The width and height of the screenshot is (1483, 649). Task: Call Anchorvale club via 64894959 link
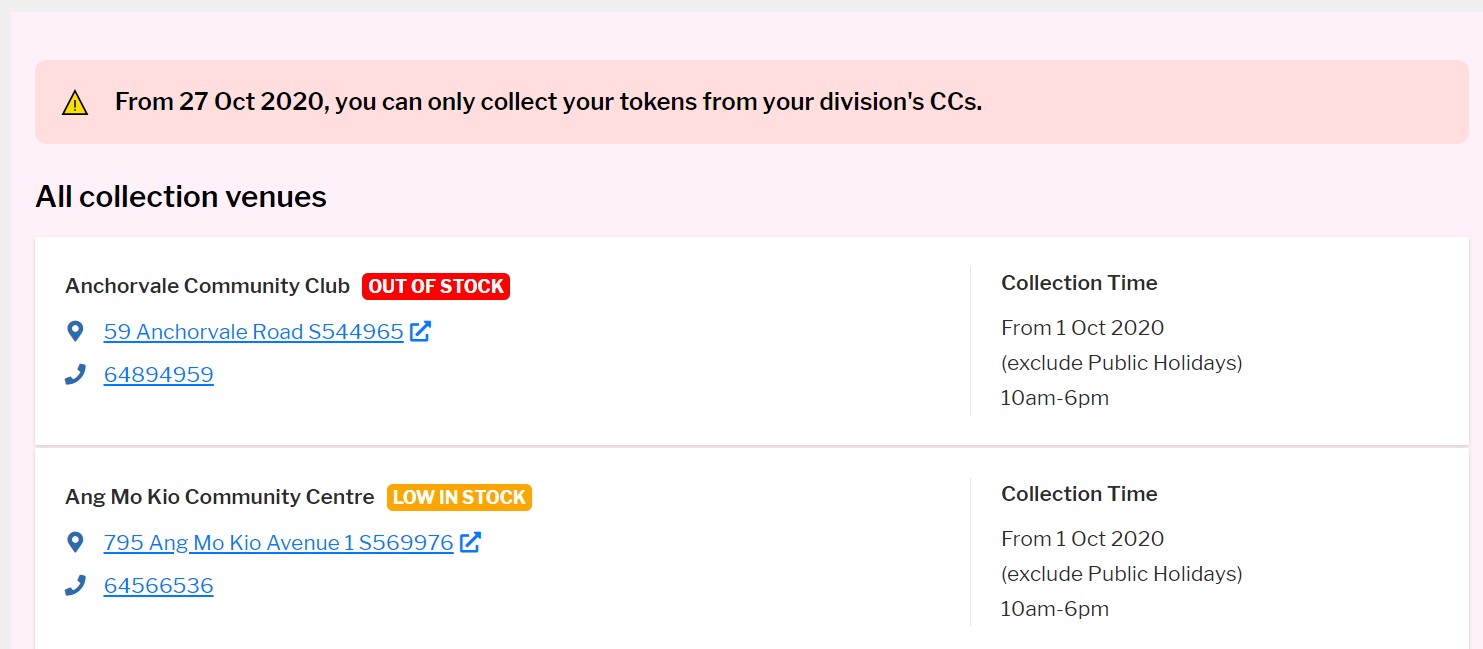[159, 375]
